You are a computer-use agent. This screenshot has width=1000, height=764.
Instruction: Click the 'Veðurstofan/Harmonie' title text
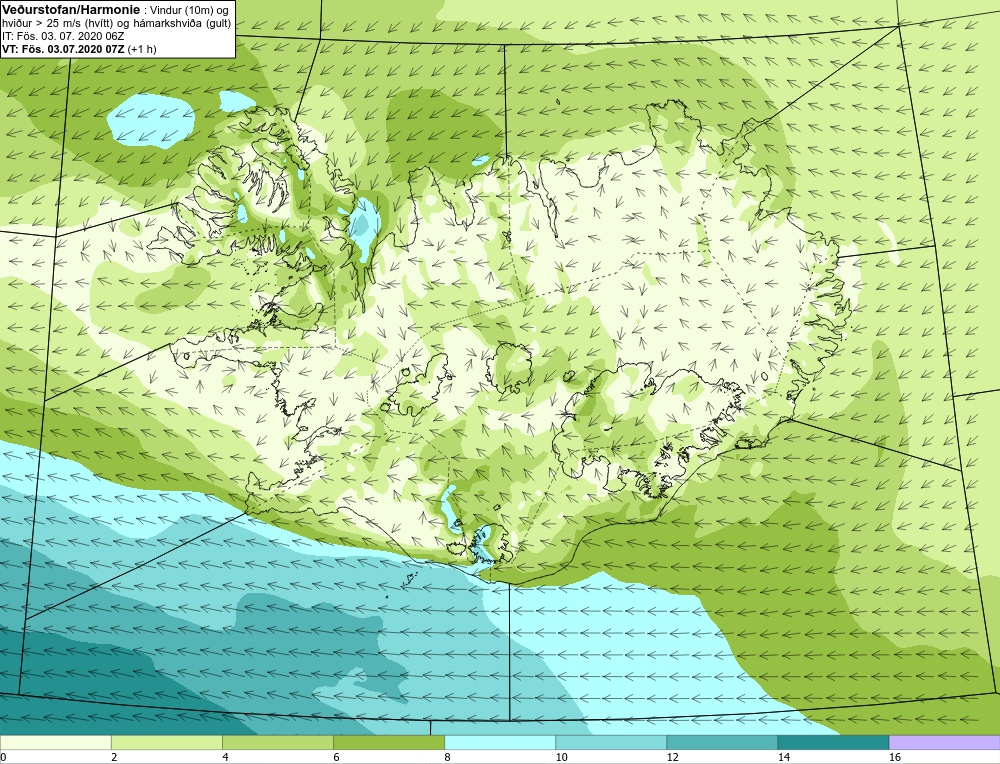tap(69, 10)
